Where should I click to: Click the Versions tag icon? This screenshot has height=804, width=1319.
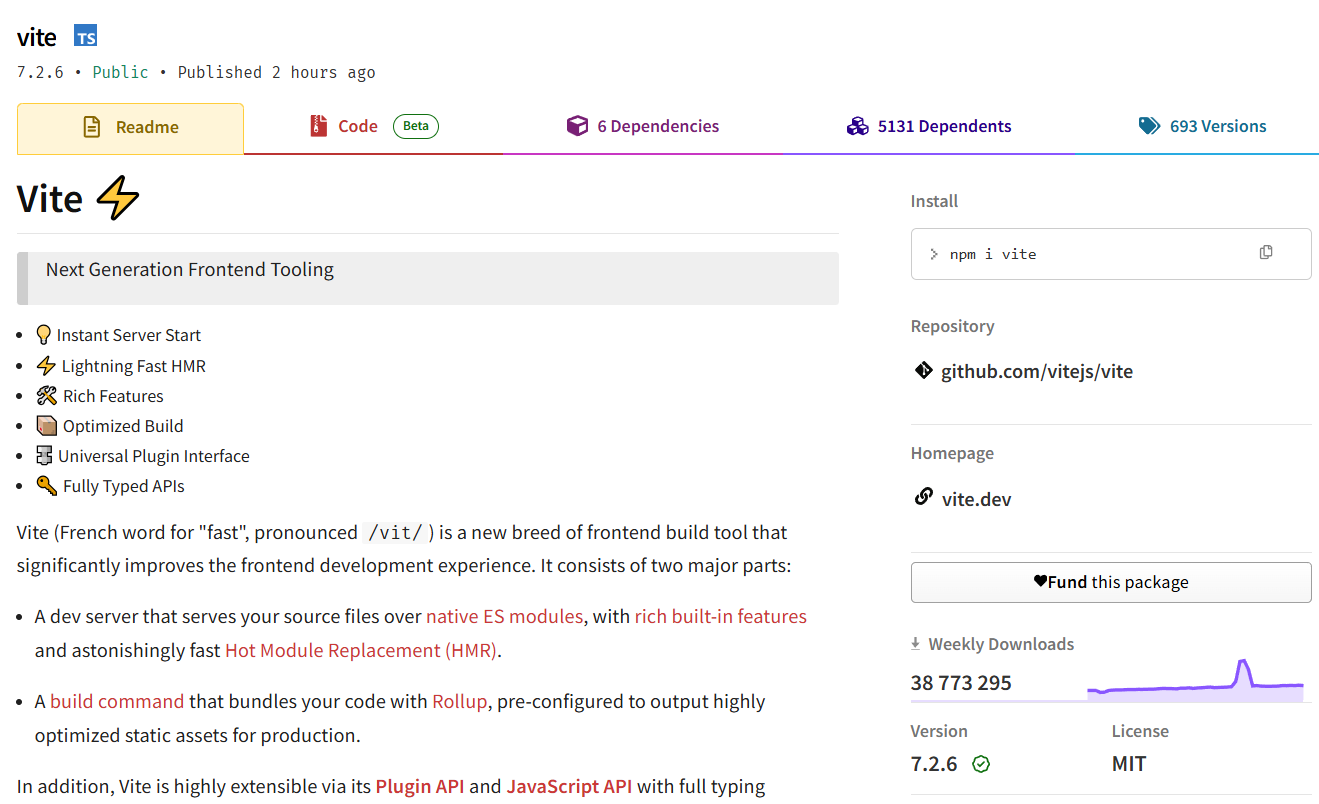(1149, 126)
